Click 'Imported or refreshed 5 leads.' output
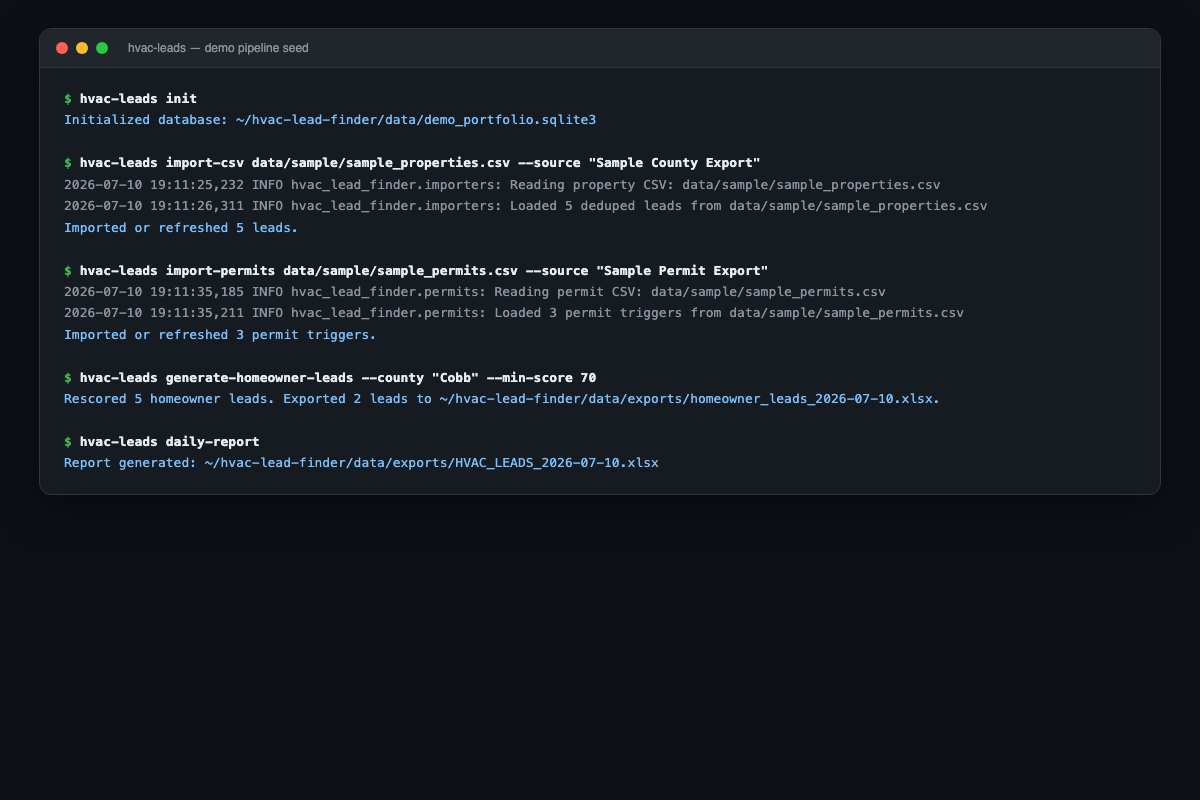 [181, 228]
